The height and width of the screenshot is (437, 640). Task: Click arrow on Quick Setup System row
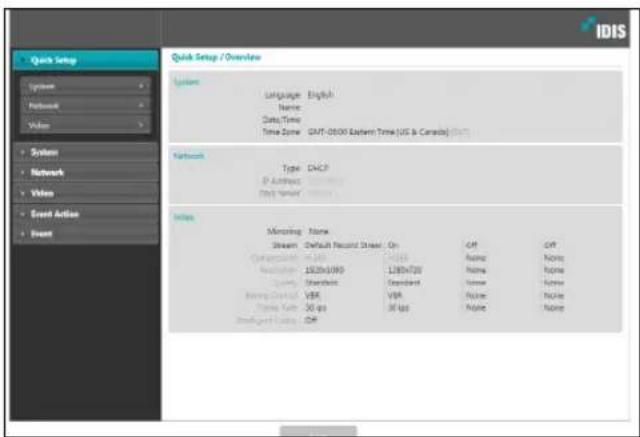141,86
